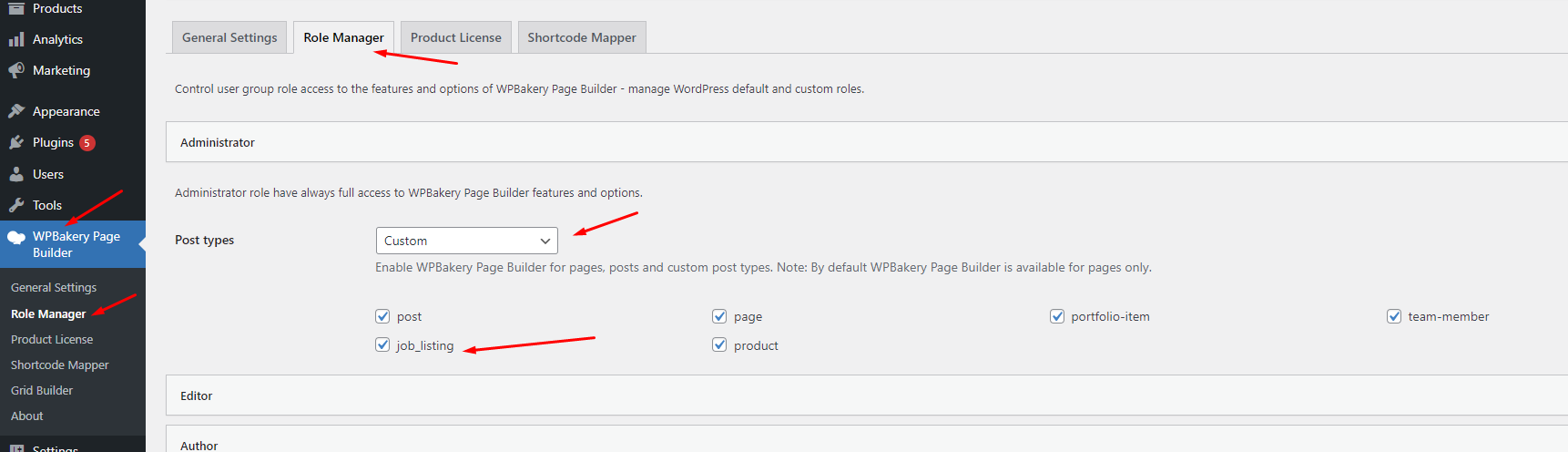Uncheck the page checkbox
Screen dimensions: 1568x452
tap(719, 316)
